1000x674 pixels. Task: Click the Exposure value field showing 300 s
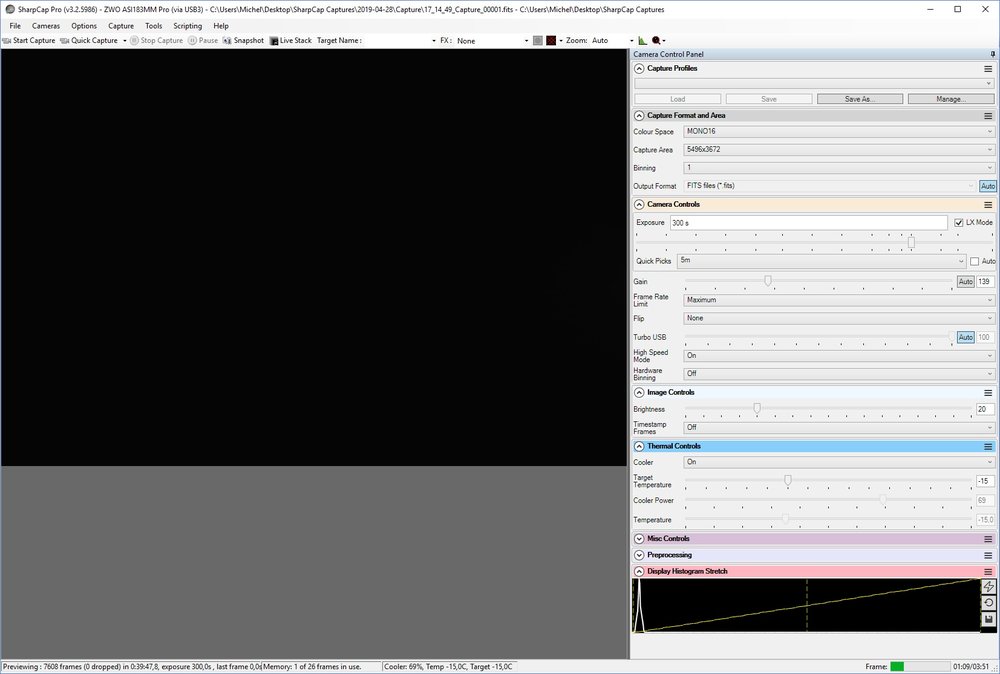[808, 223]
